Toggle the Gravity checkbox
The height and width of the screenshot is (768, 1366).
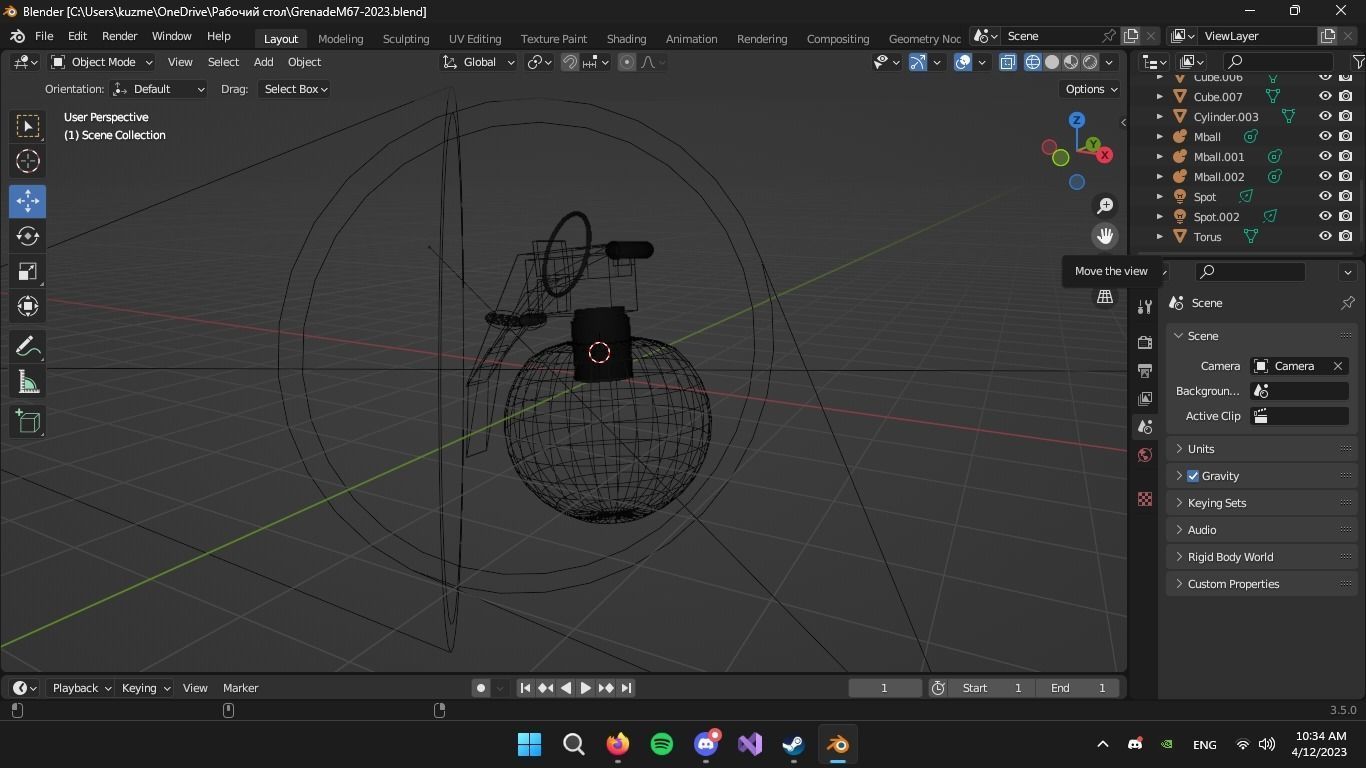(1193, 476)
